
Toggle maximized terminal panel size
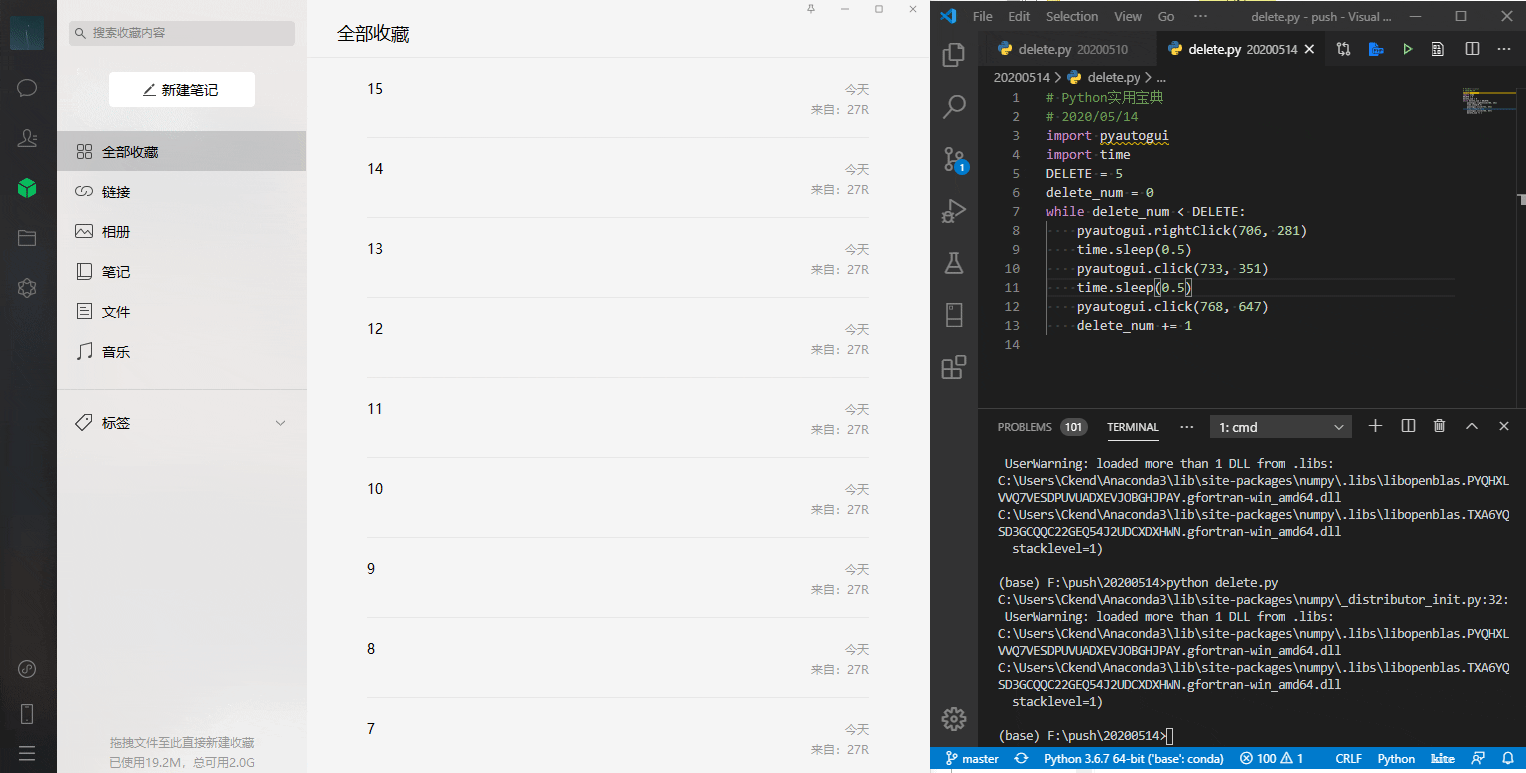coord(1471,426)
